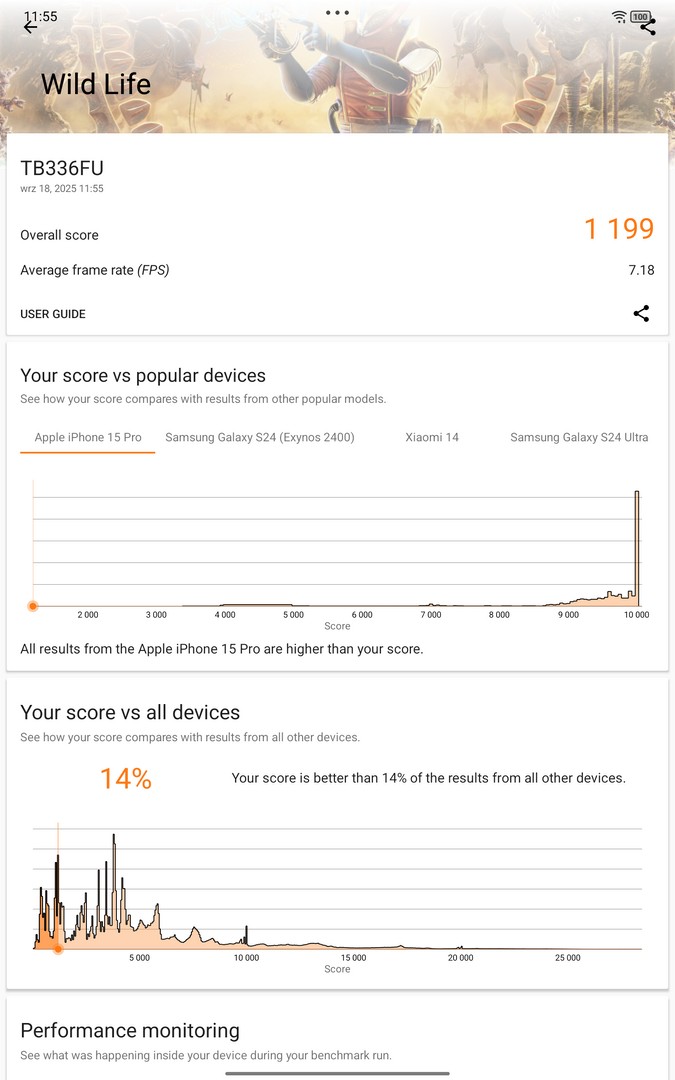Tap the status bar clock 11:55
675x1080 pixels.
point(41,16)
